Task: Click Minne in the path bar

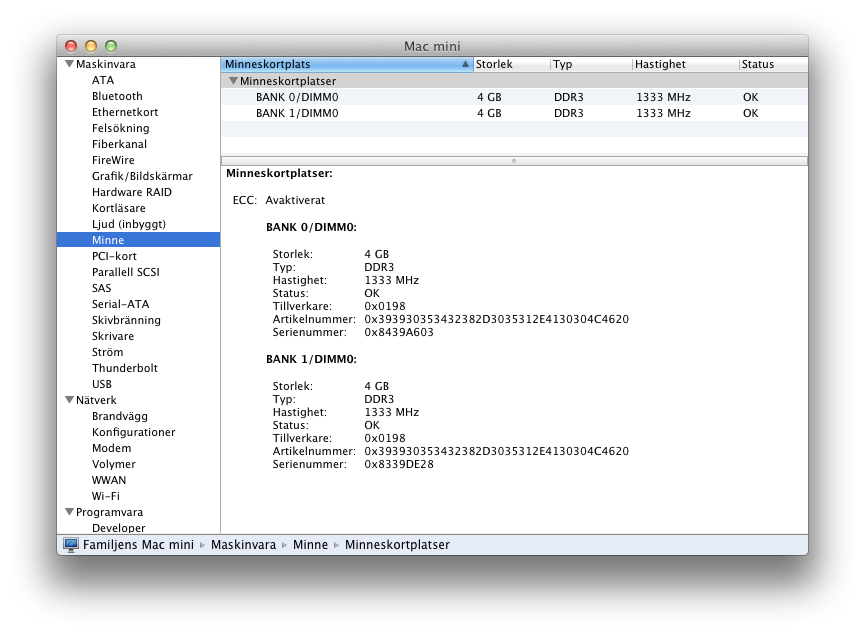Action: click(x=310, y=545)
